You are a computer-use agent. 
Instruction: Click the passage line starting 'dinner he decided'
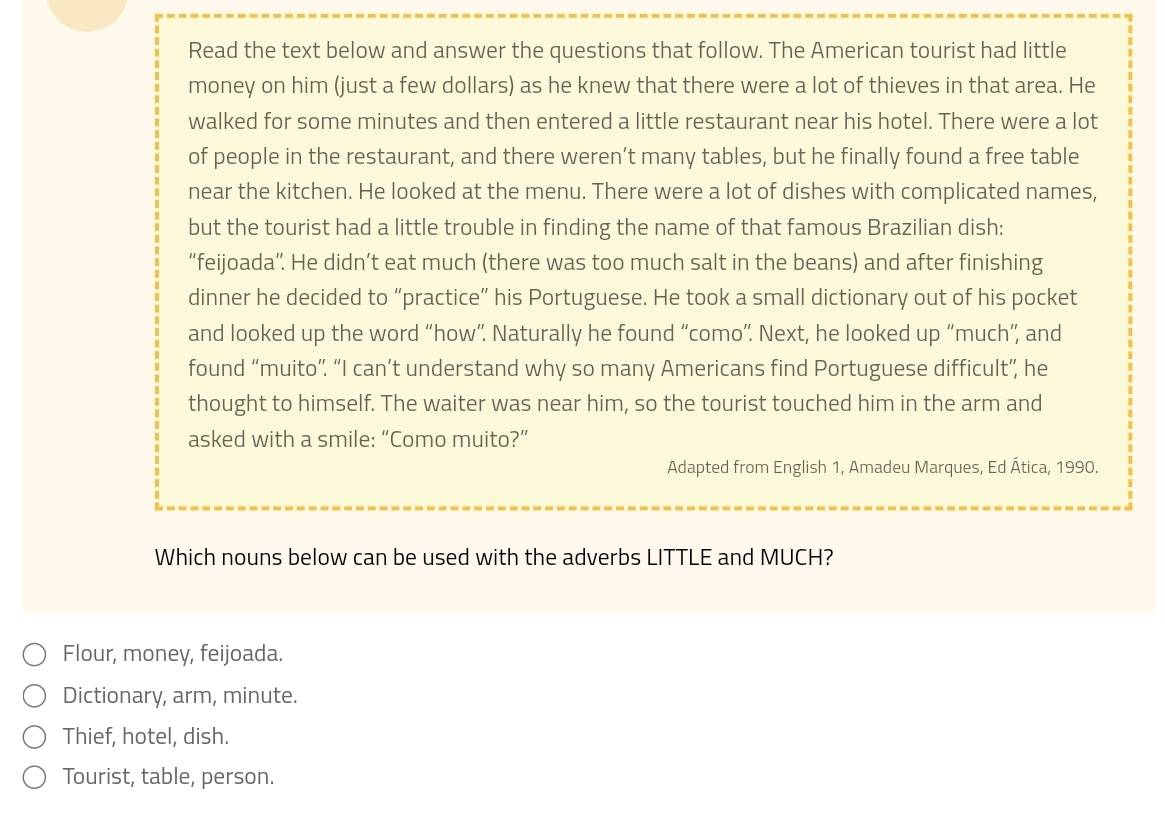tap(632, 298)
